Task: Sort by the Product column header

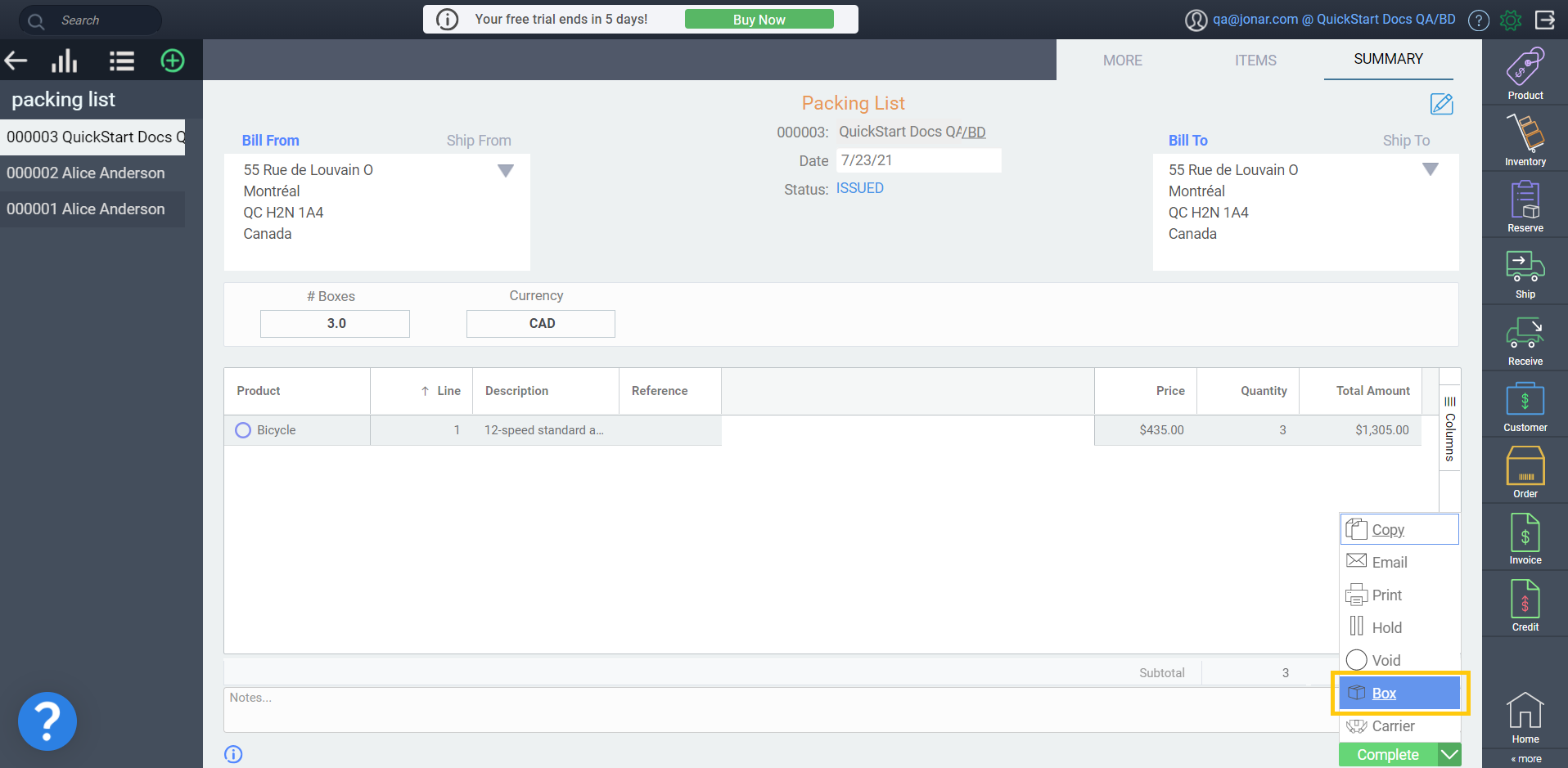Action: tap(297, 391)
